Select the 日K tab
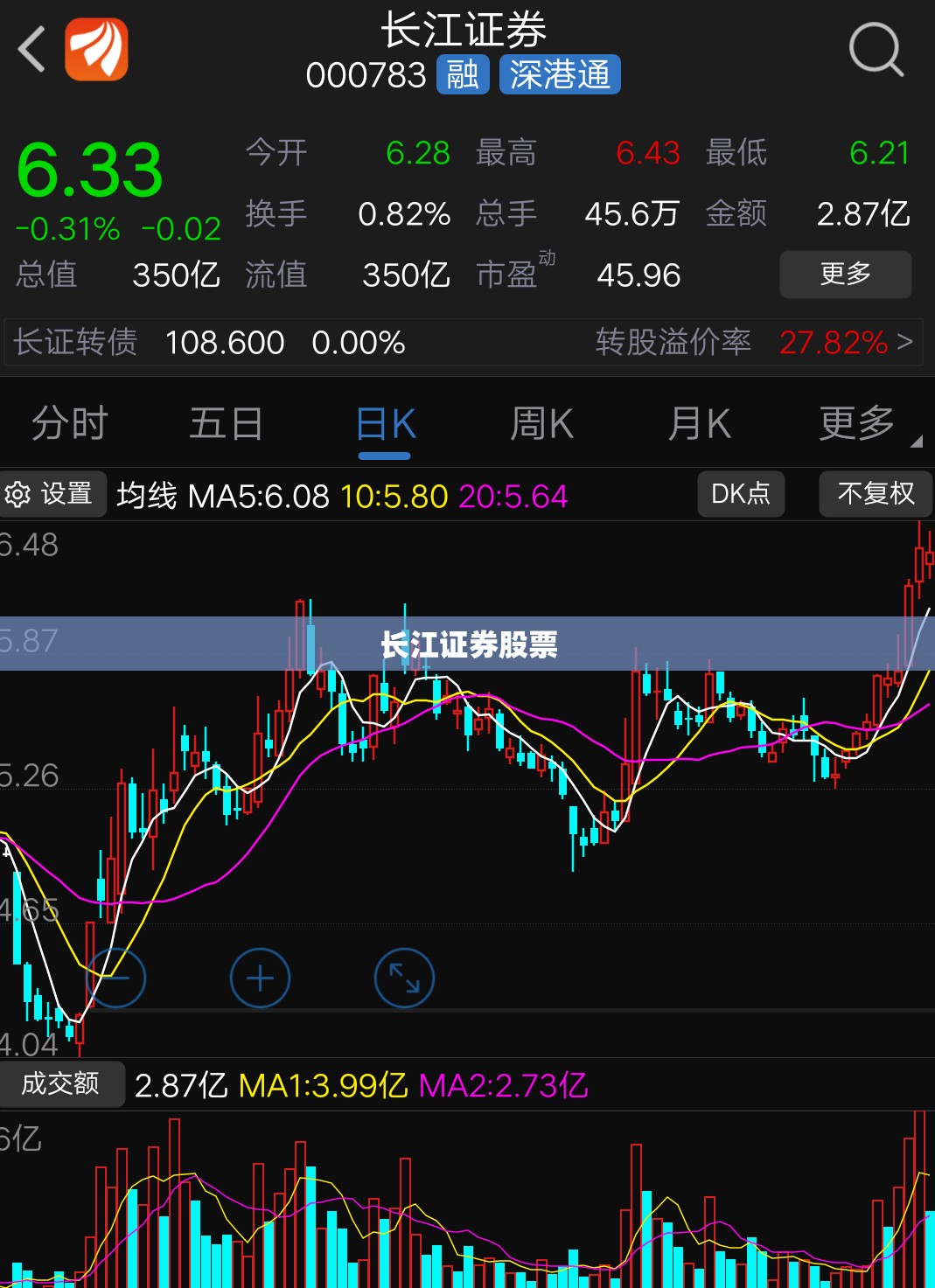The height and width of the screenshot is (1288, 935). click(x=385, y=426)
